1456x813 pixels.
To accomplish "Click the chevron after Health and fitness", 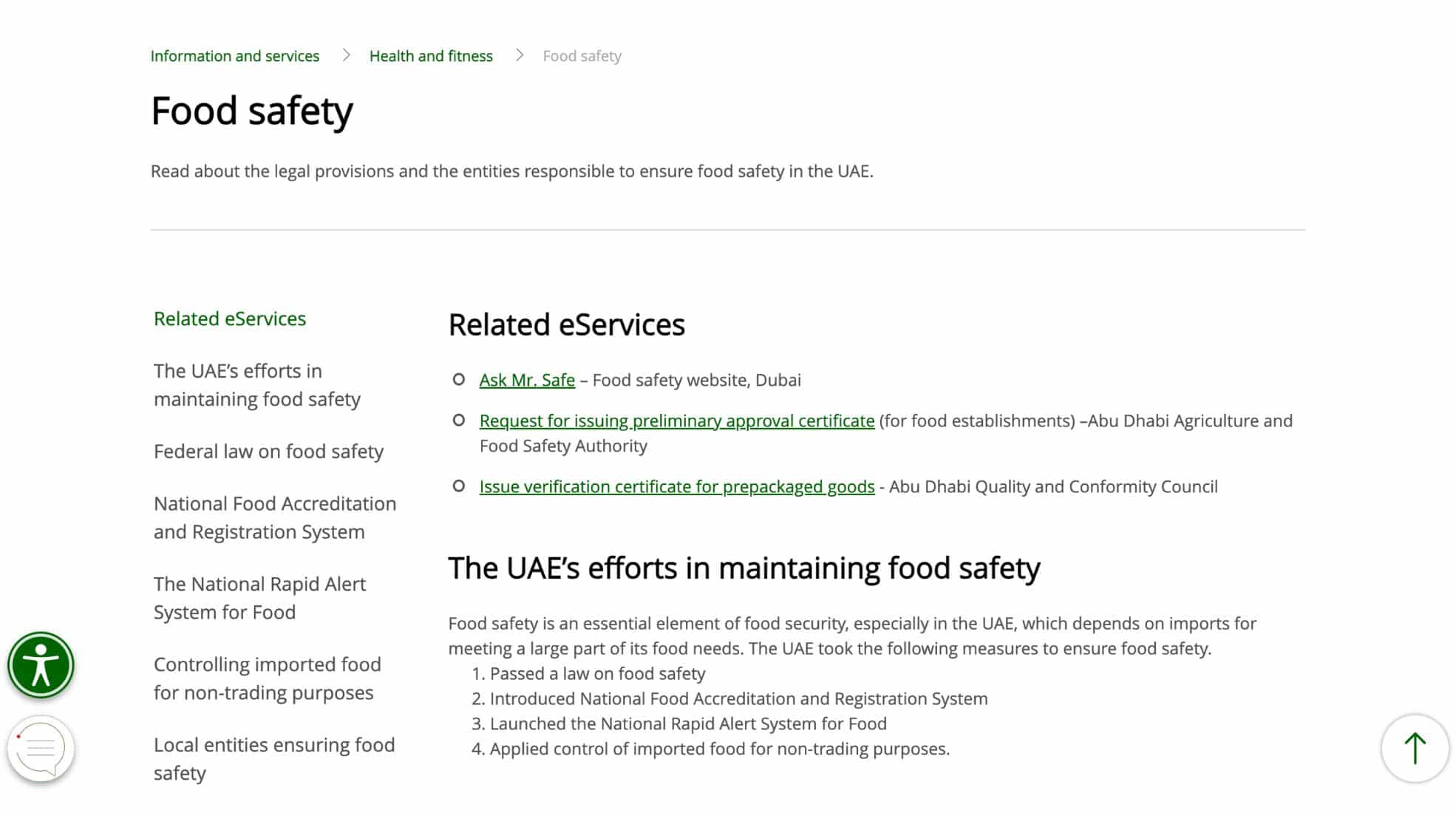I will tap(520, 55).
